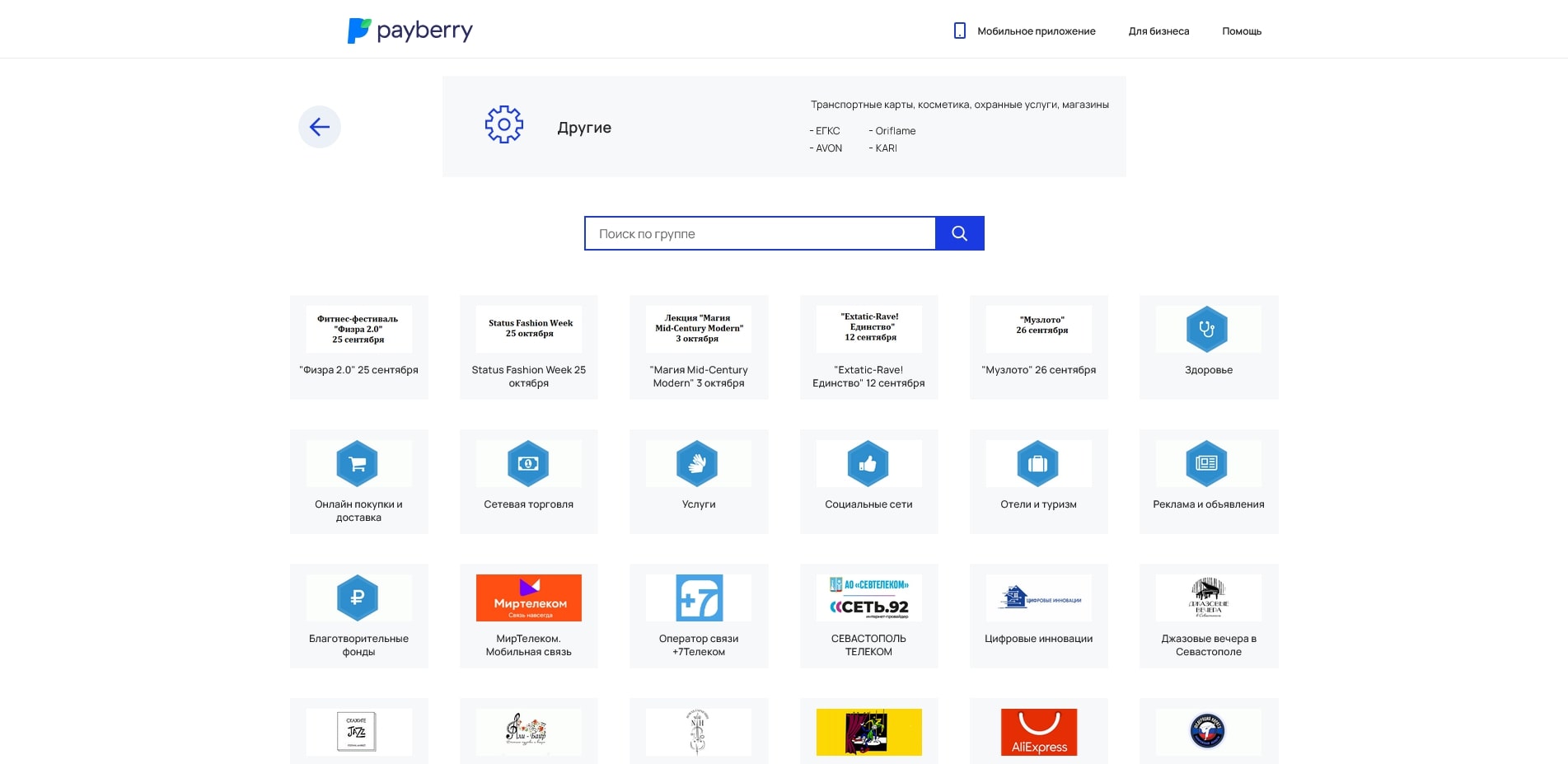Image resolution: width=1568 pixels, height=764 pixels.
Task: Open the Помощь menu item
Action: pos(1241,30)
